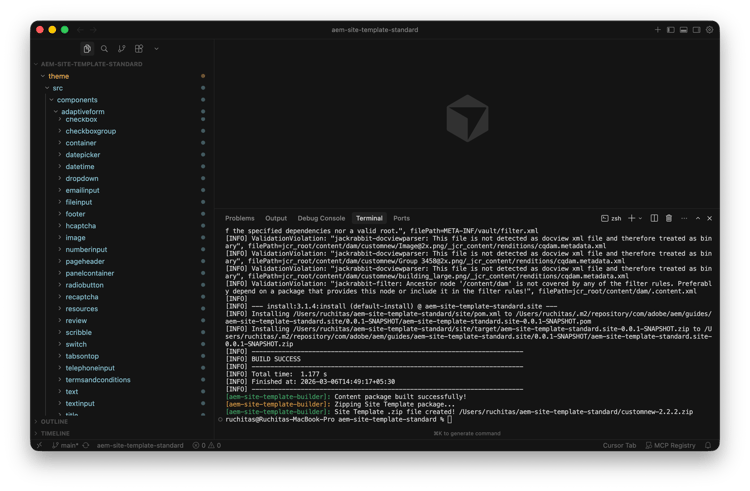Image resolution: width=750 pixels, height=491 pixels.
Task: Click the main branch status item
Action: [65, 445]
